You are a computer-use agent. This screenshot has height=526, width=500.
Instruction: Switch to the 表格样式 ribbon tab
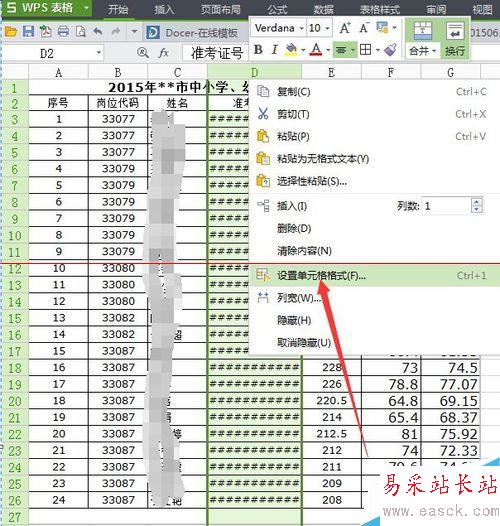pos(380,9)
